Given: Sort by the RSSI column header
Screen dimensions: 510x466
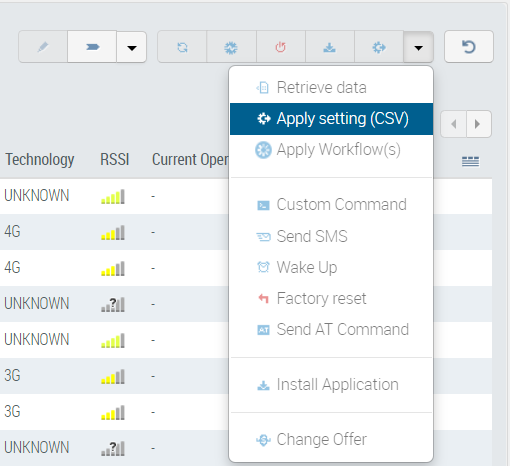Looking at the screenshot, I should click(114, 159).
